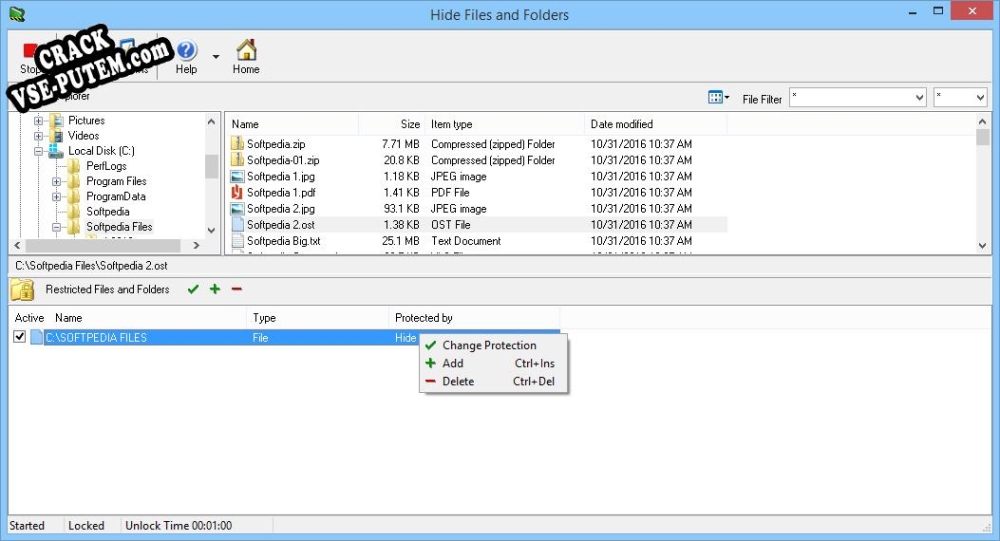1000x541 pixels.
Task: Expand the Program Files node
Action: point(56,181)
